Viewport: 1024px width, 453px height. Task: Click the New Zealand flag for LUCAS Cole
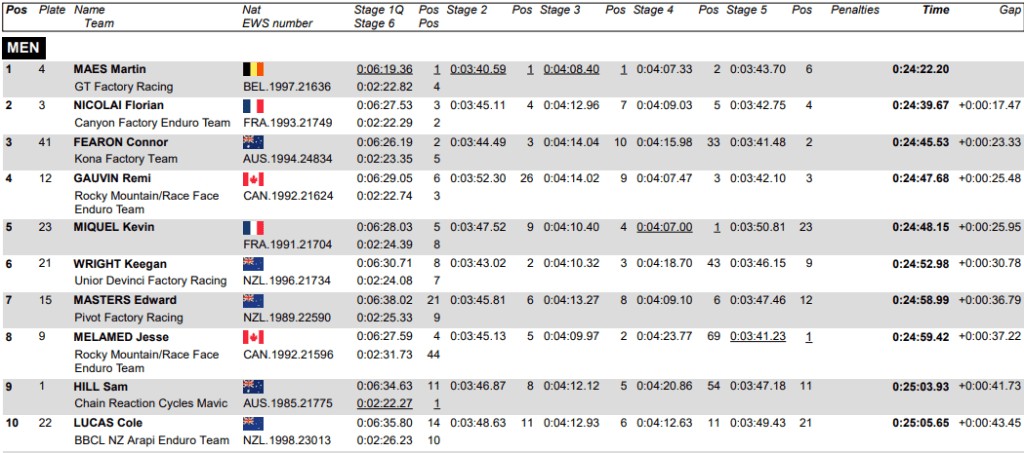[x=253, y=423]
